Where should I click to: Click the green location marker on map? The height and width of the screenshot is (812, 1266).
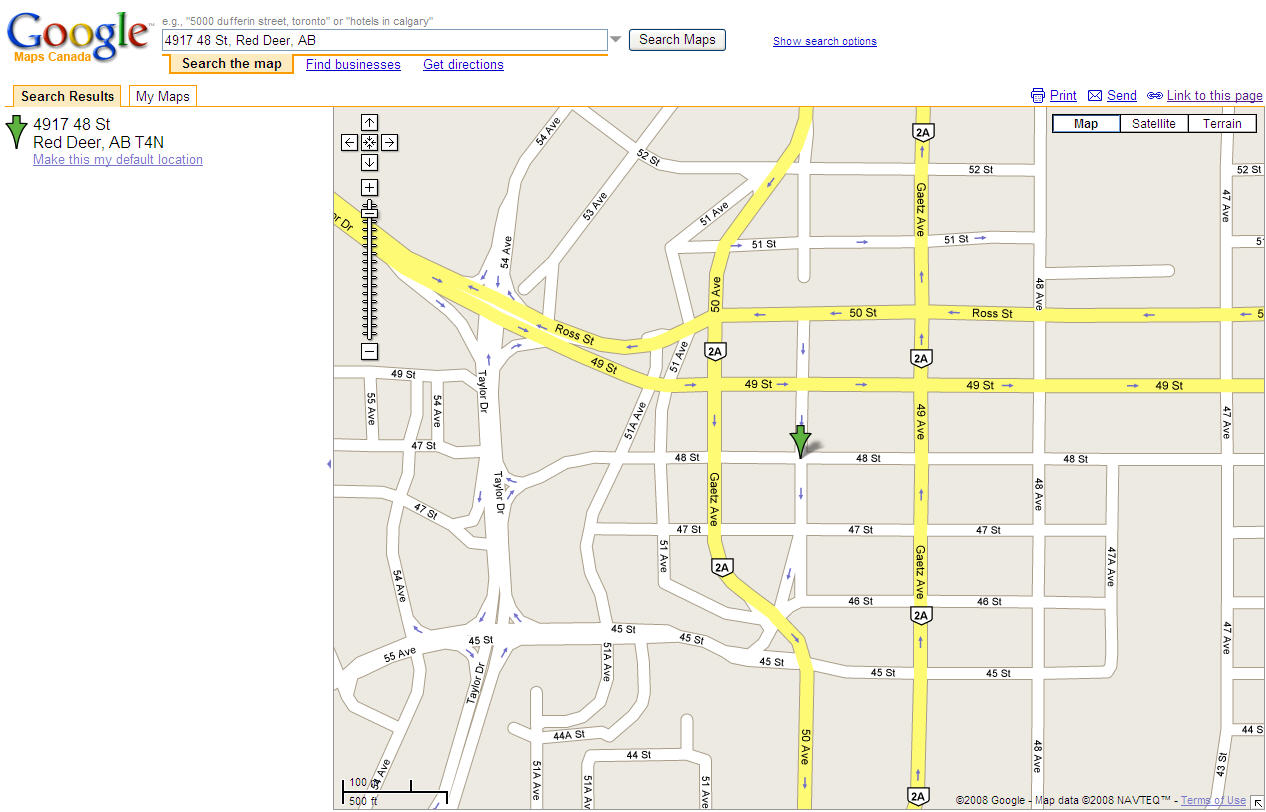tap(800, 440)
